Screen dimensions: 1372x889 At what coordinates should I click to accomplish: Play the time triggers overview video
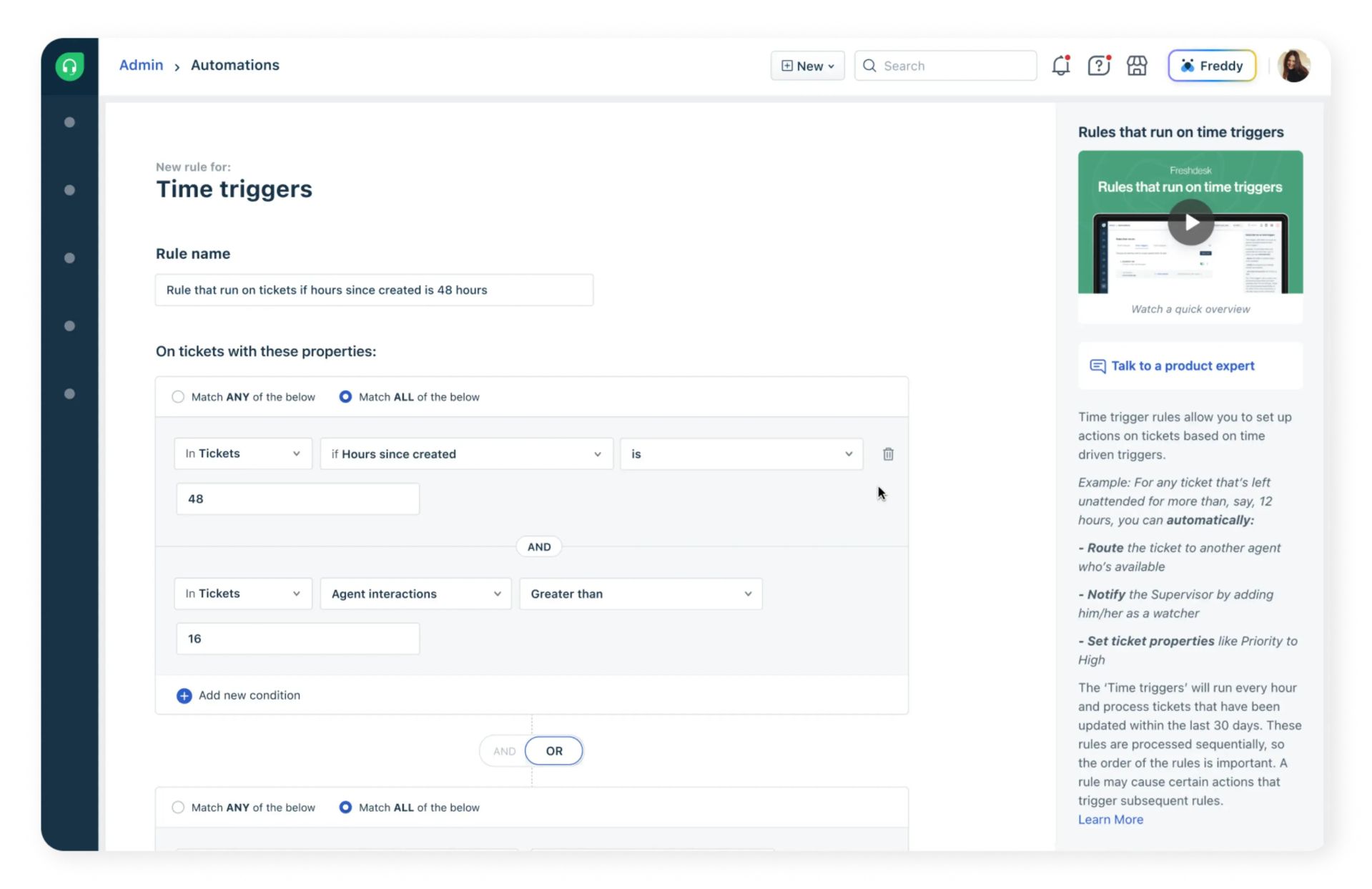1190,222
